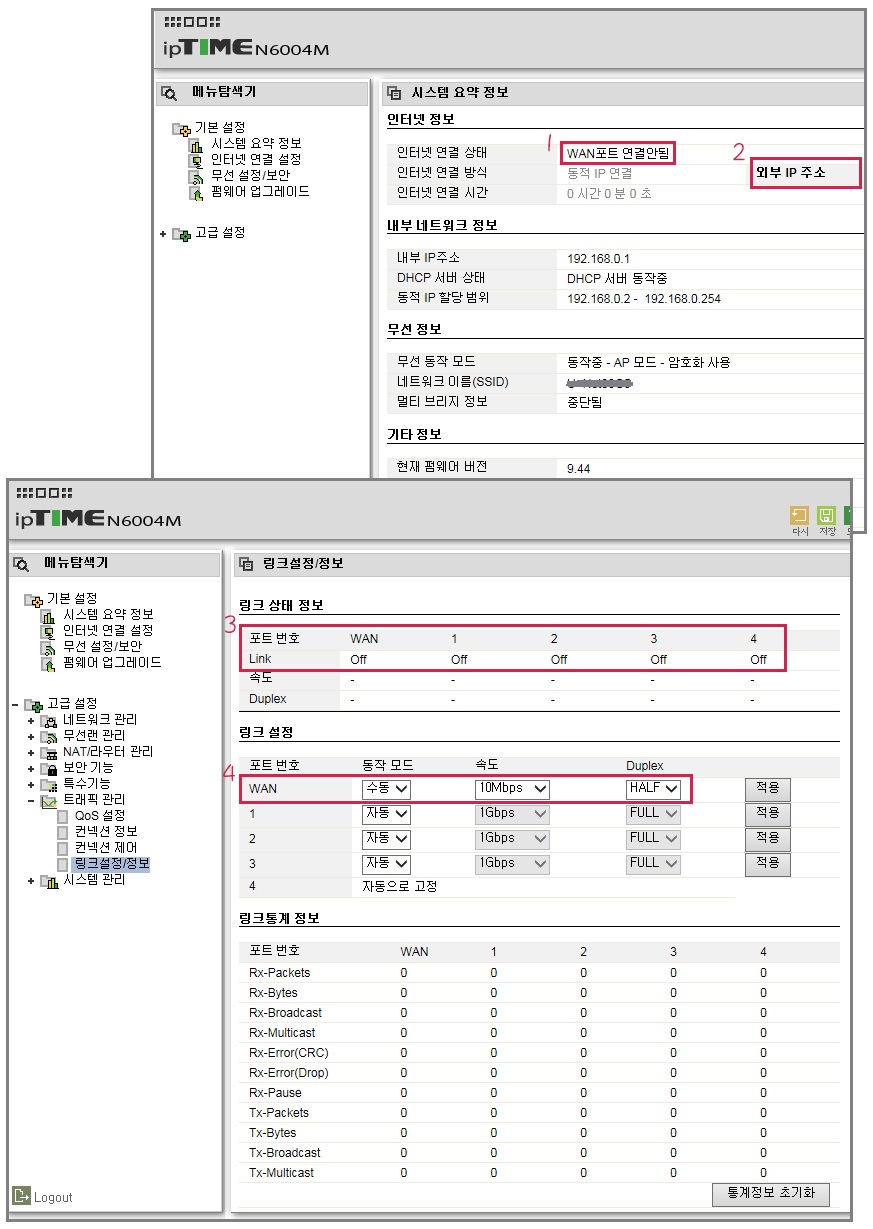Click the 통계정보 초기화 button

click(x=770, y=1194)
